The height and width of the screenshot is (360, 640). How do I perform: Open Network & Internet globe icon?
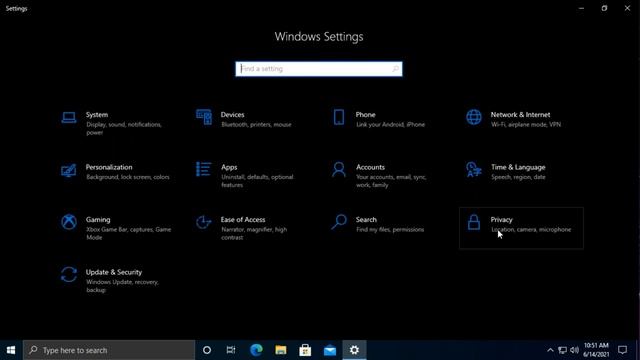(474, 117)
